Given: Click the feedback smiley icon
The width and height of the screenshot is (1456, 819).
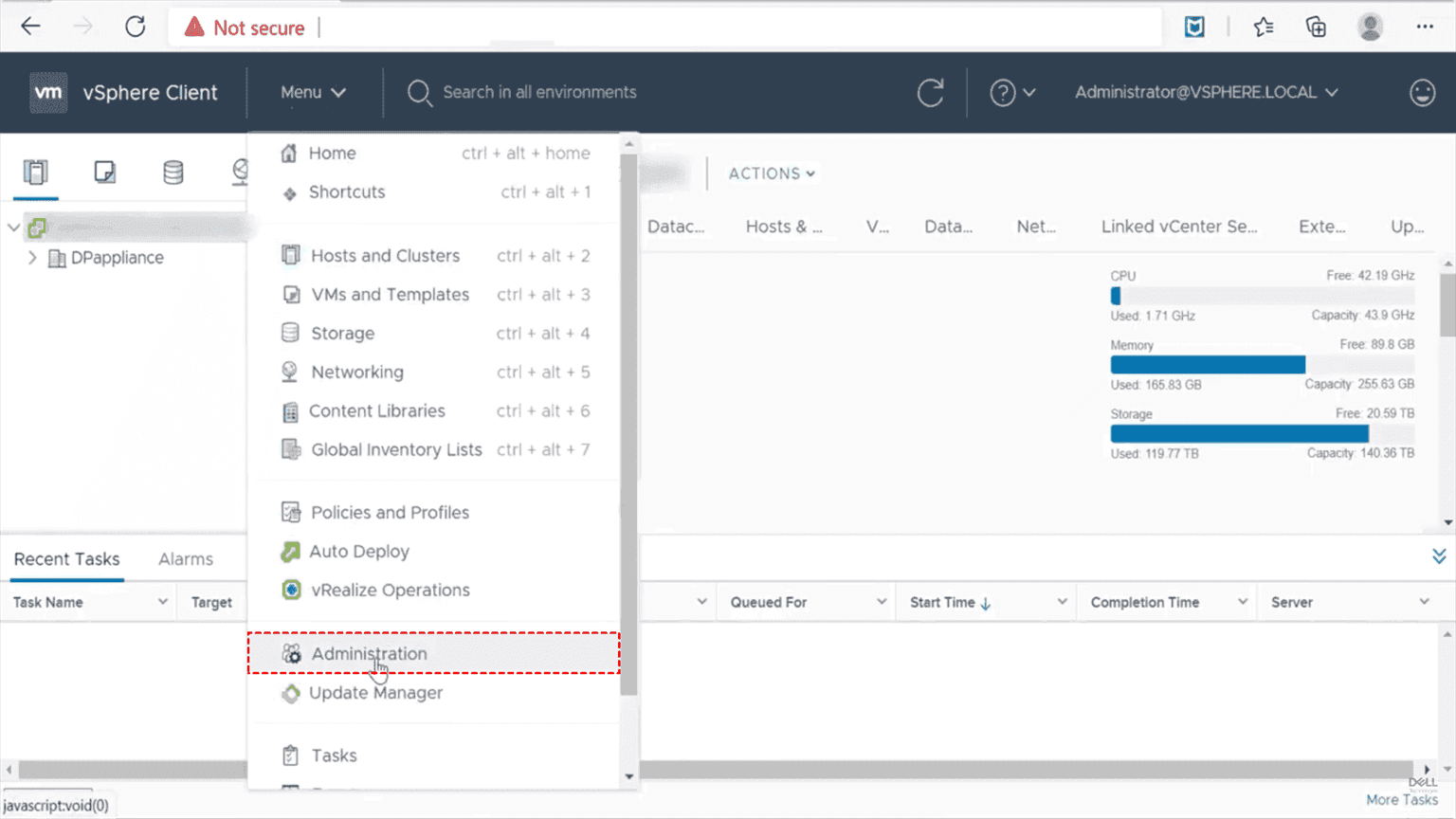Looking at the screenshot, I should [x=1422, y=93].
